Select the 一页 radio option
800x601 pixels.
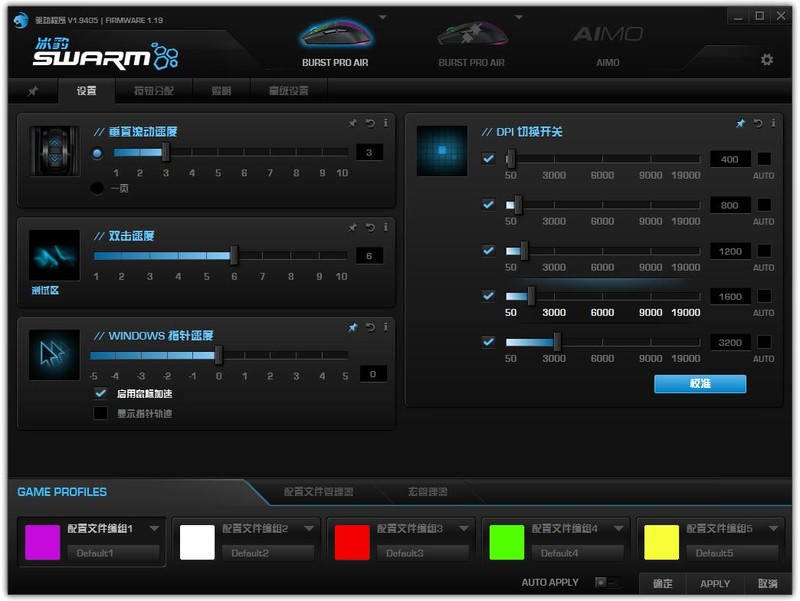[98, 187]
